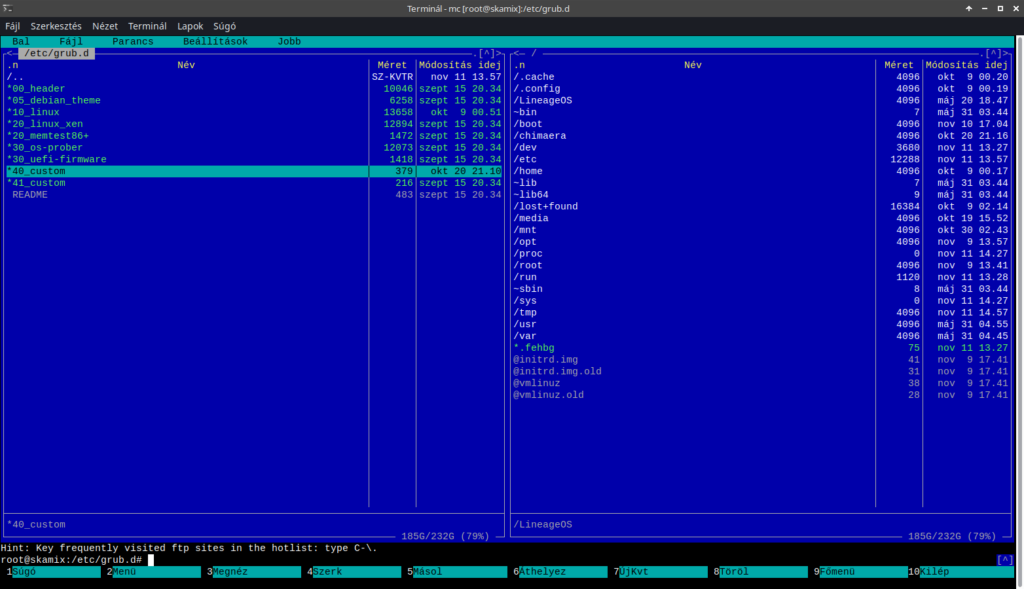Image resolution: width=1024 pixels, height=589 pixels.
Task: Select /chimaera directory
Action: point(760,136)
